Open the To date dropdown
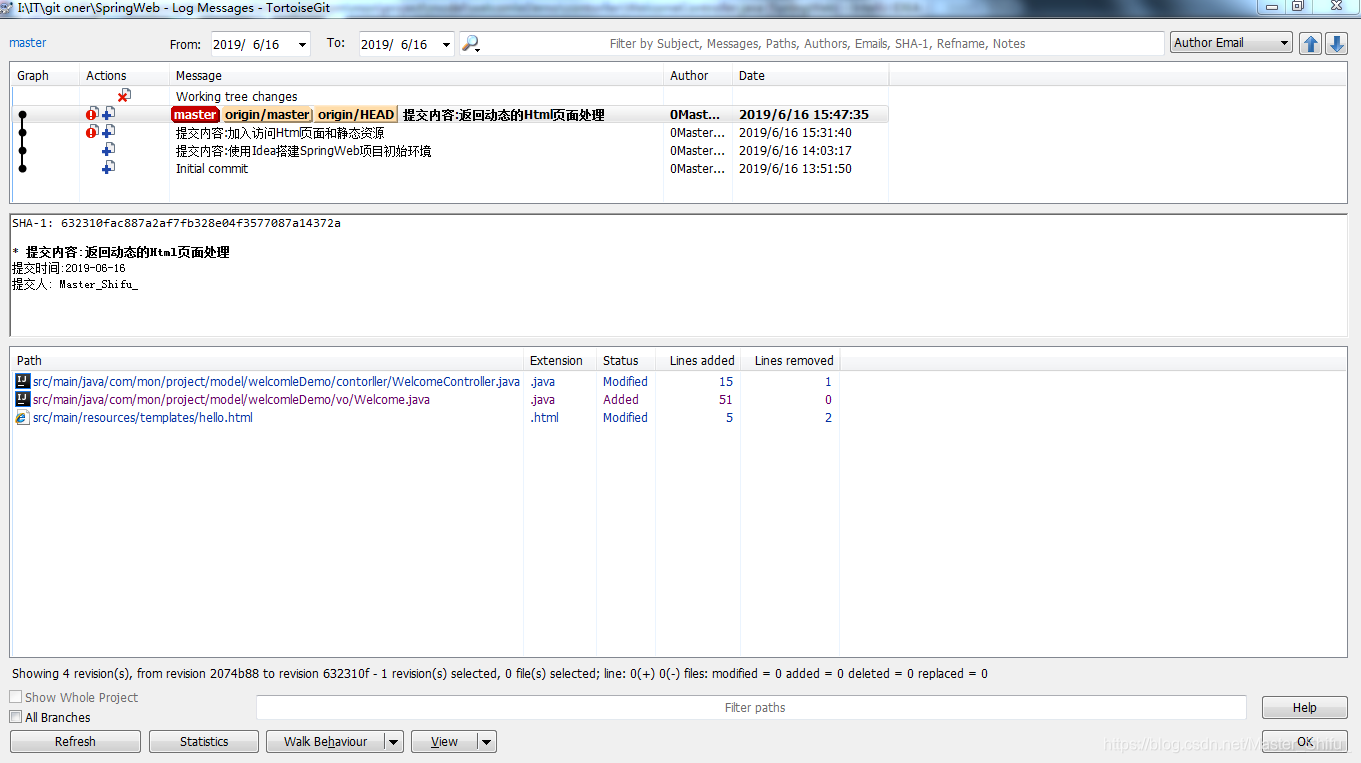The image size is (1361, 763). [x=445, y=44]
